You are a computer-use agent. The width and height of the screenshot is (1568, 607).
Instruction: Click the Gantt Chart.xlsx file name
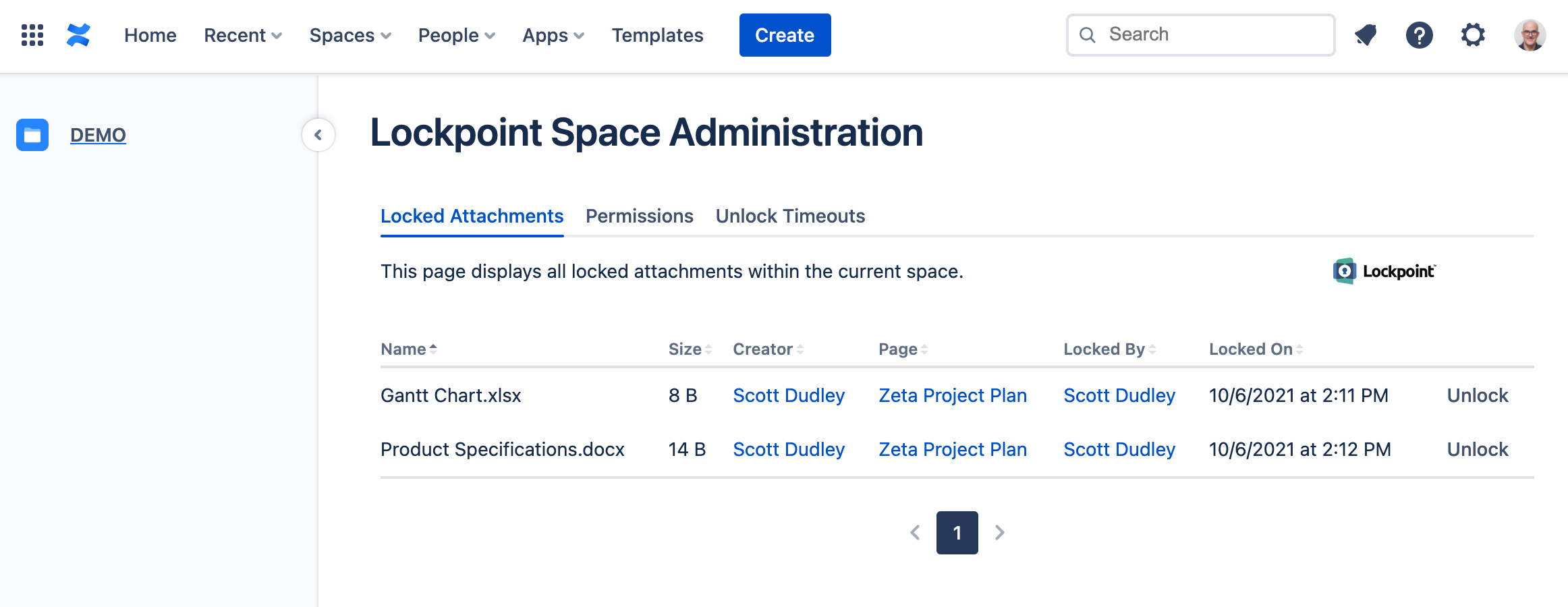(x=451, y=395)
